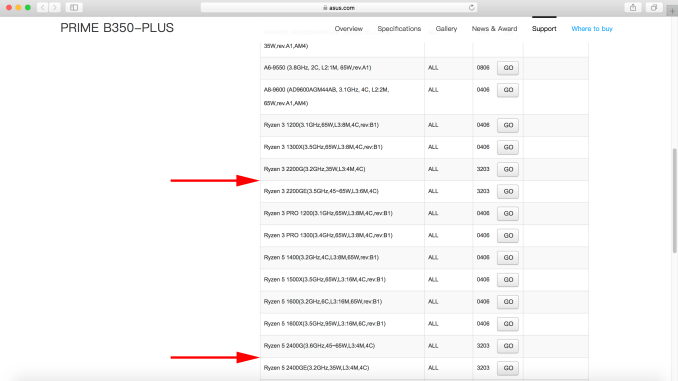Click the Ryzen 5 1500X CPU name
The image size is (678, 381).
click(x=324, y=280)
